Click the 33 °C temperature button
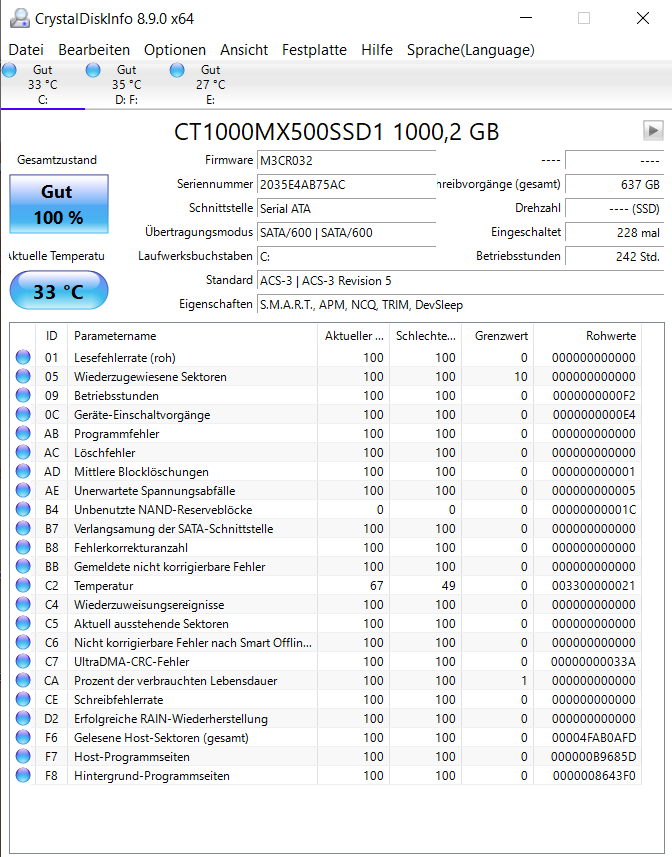The image size is (672, 857). tap(59, 290)
